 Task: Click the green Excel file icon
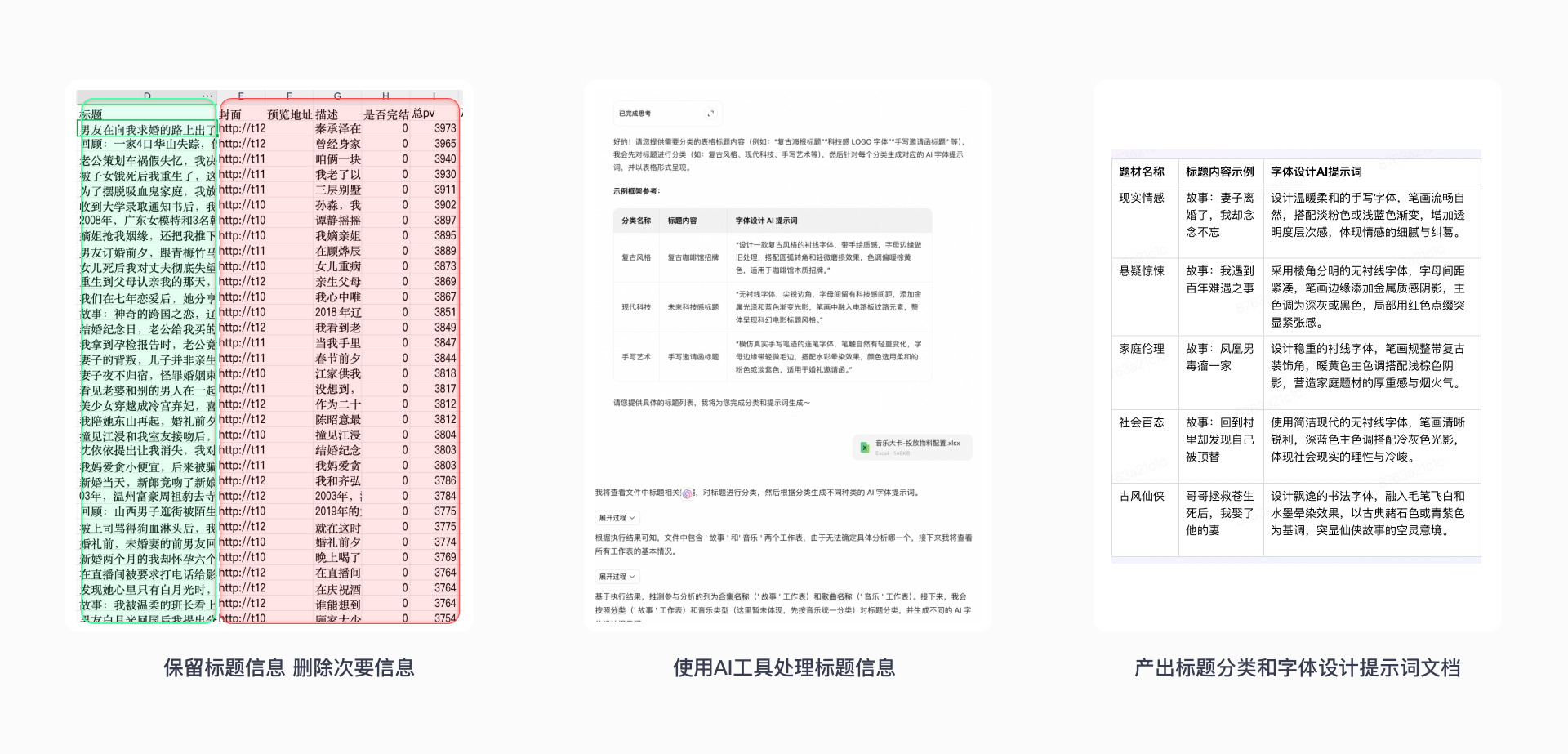point(864,448)
